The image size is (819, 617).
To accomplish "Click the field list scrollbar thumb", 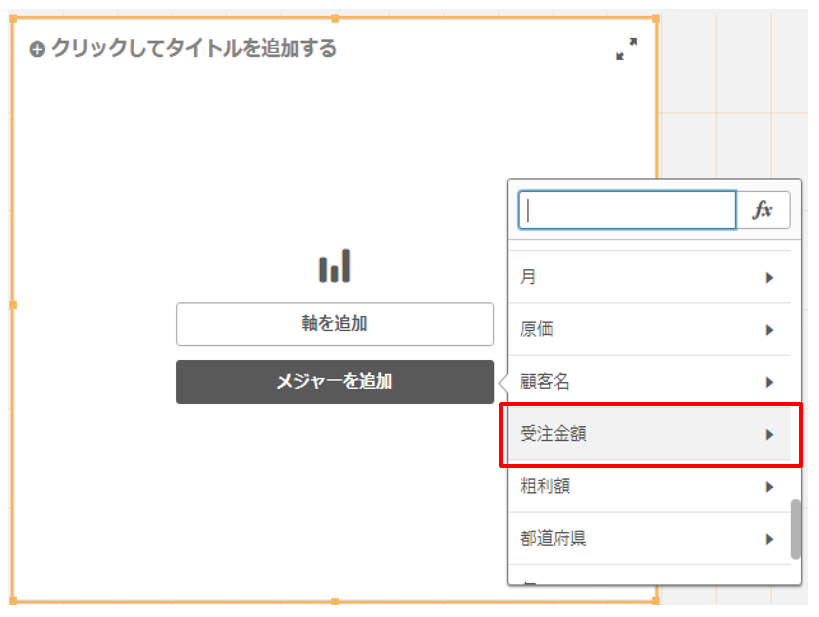I will pos(796,529).
